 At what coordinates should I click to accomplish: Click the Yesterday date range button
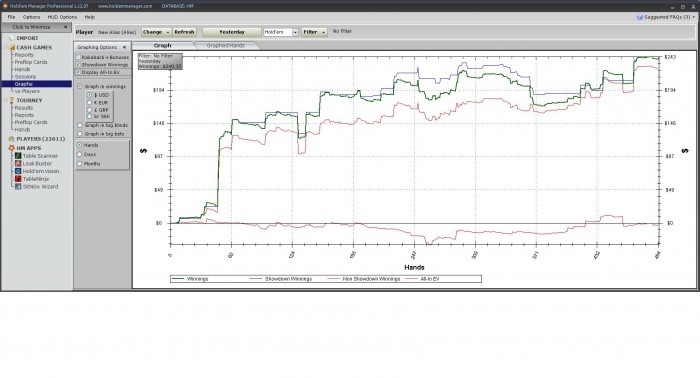232,32
